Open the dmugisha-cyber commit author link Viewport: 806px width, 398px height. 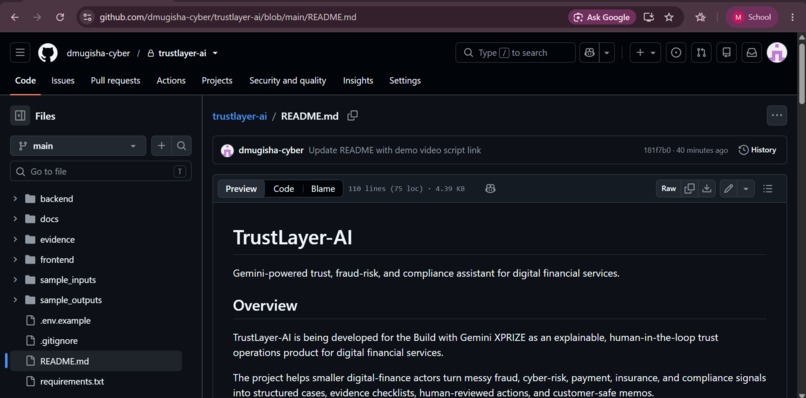point(271,150)
